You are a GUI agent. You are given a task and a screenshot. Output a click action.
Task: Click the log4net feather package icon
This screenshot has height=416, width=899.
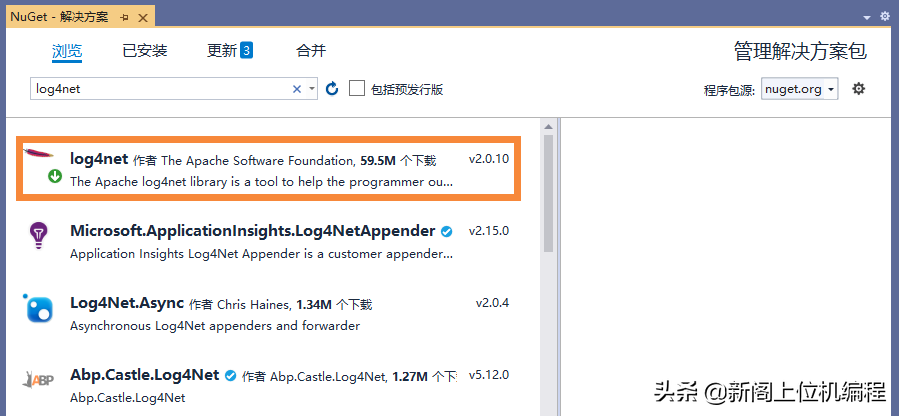point(38,153)
